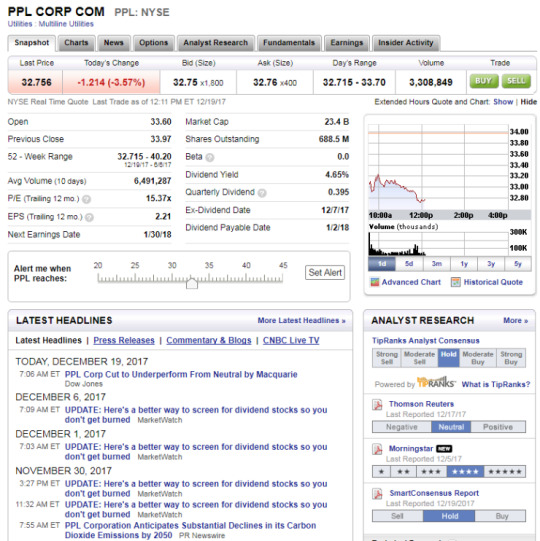Open SmartConsensus Report PDF icon
The height and width of the screenshot is (541, 540).
[377, 494]
